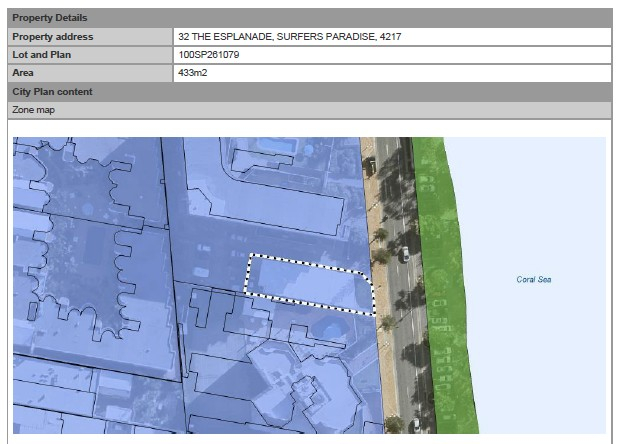The height and width of the screenshot is (444, 619).
Task: Click the 100SP261079 lot plan value
Action: click(208, 55)
